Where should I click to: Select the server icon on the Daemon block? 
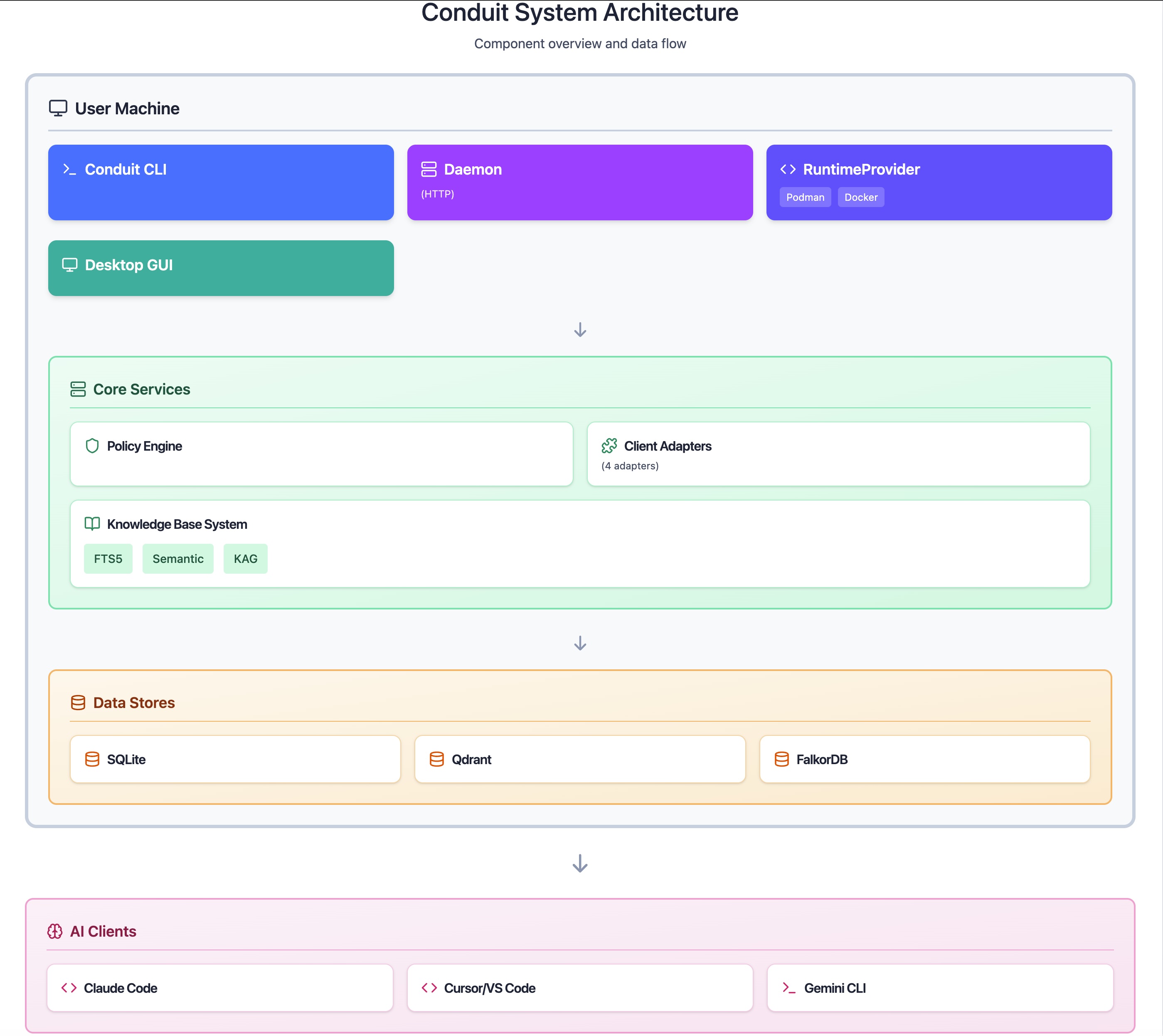tap(430, 169)
